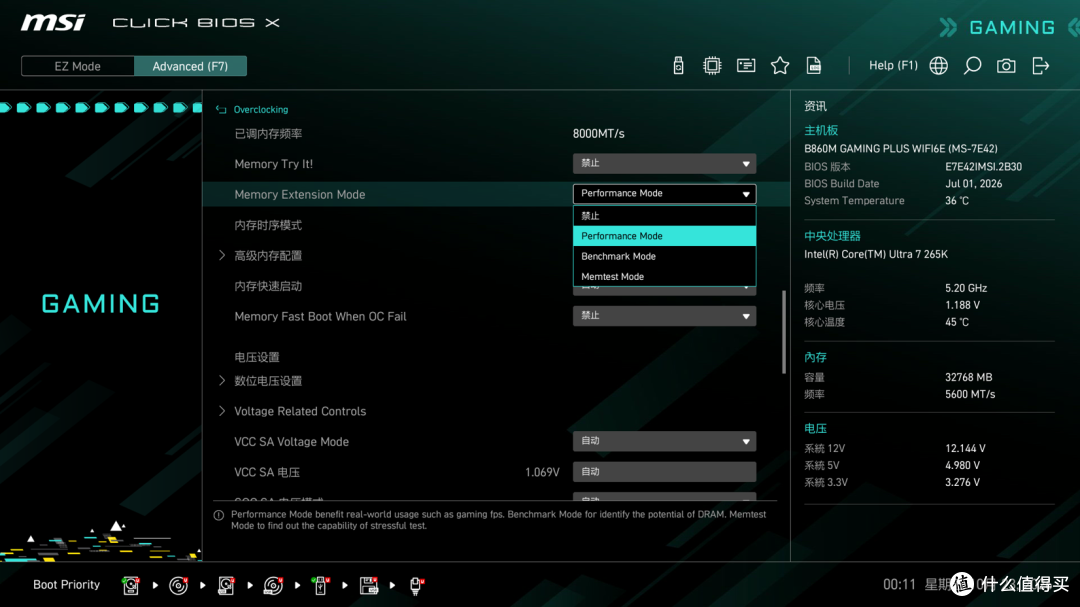Open the log file document icon
Screen dimensions: 1080x607
tap(813, 65)
